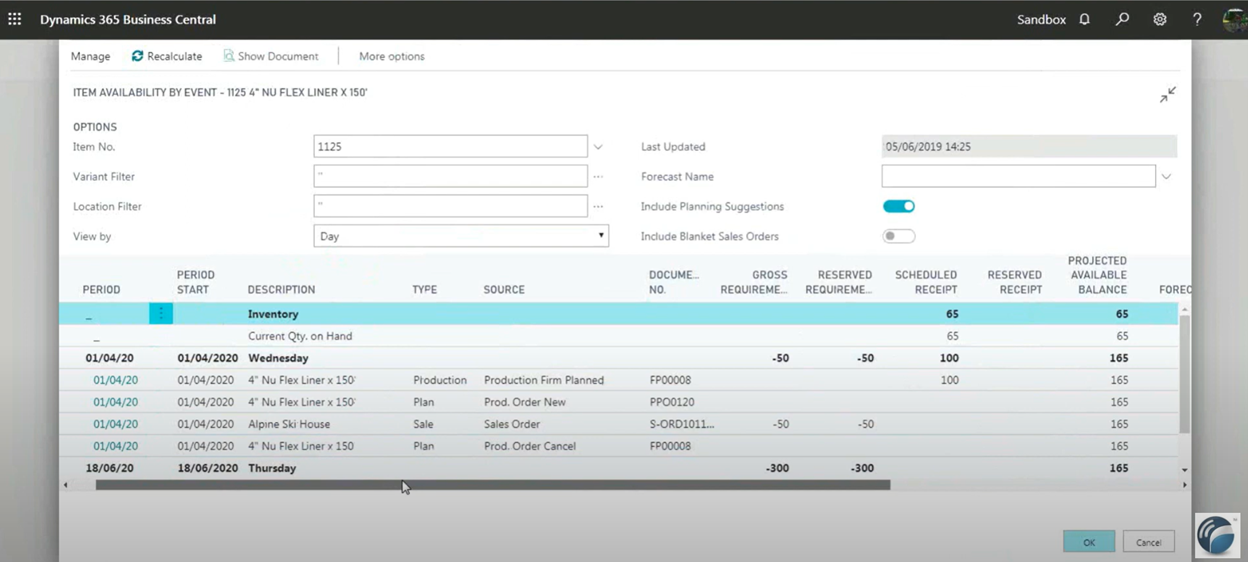Image resolution: width=1248 pixels, height=562 pixels.
Task: Click the Item No. input field
Action: [451, 146]
